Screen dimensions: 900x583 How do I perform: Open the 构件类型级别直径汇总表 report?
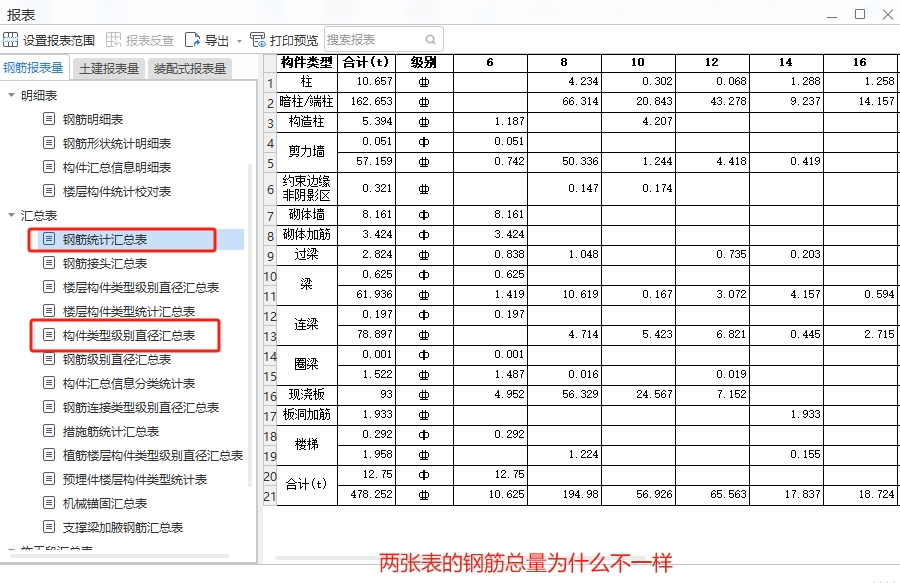[129, 336]
